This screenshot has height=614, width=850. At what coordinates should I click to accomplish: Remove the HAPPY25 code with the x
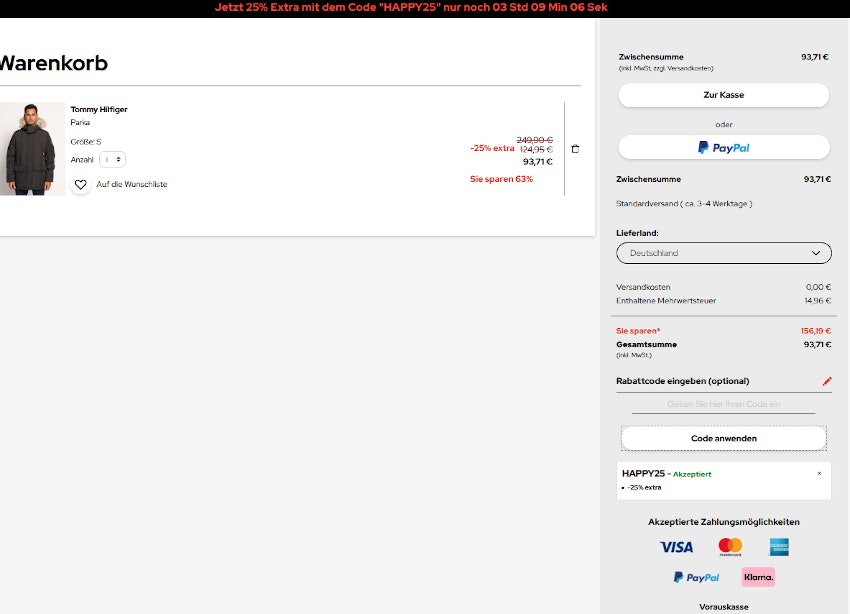point(819,474)
